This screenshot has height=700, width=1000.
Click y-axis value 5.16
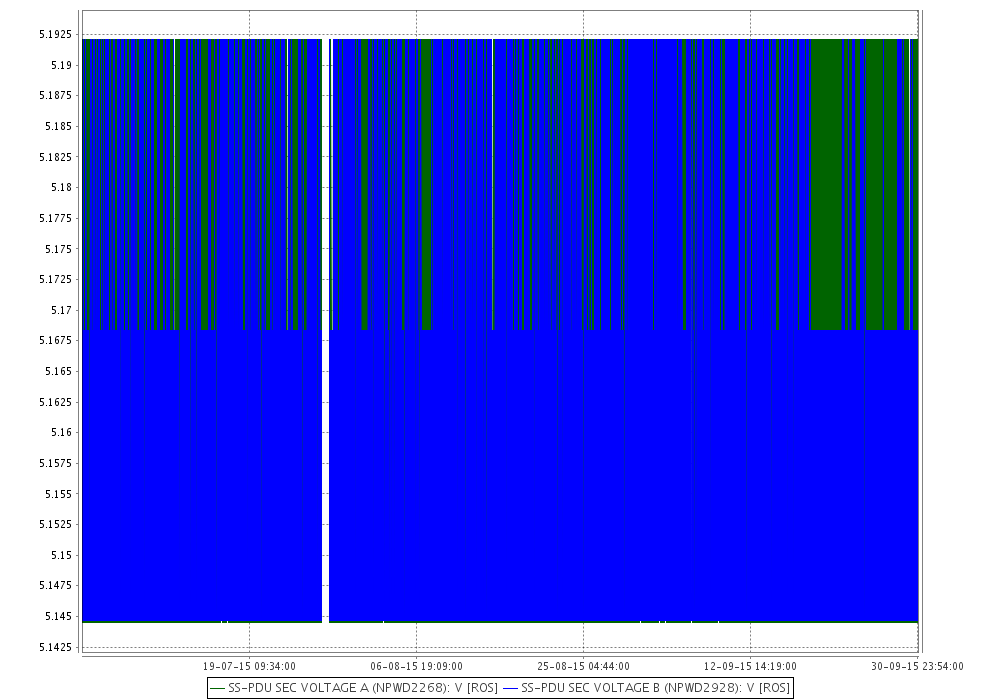[x=61, y=432]
